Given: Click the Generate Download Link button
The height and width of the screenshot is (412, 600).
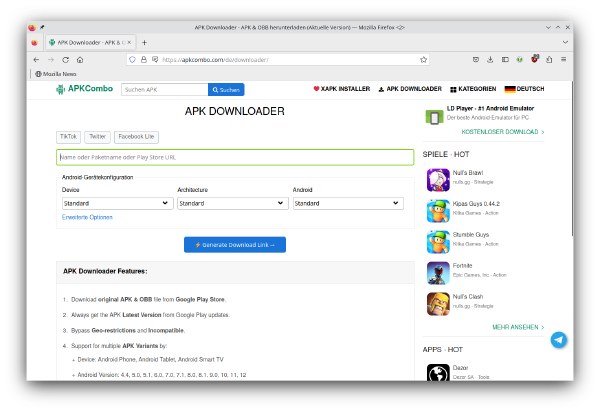Looking at the screenshot, I should pyautogui.click(x=235, y=245).
